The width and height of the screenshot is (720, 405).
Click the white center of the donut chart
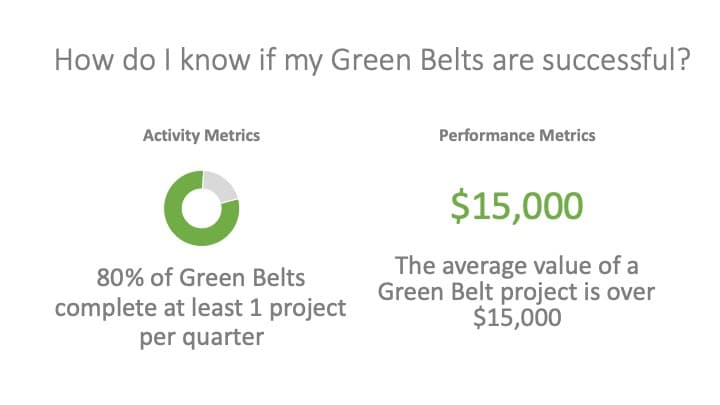202,208
